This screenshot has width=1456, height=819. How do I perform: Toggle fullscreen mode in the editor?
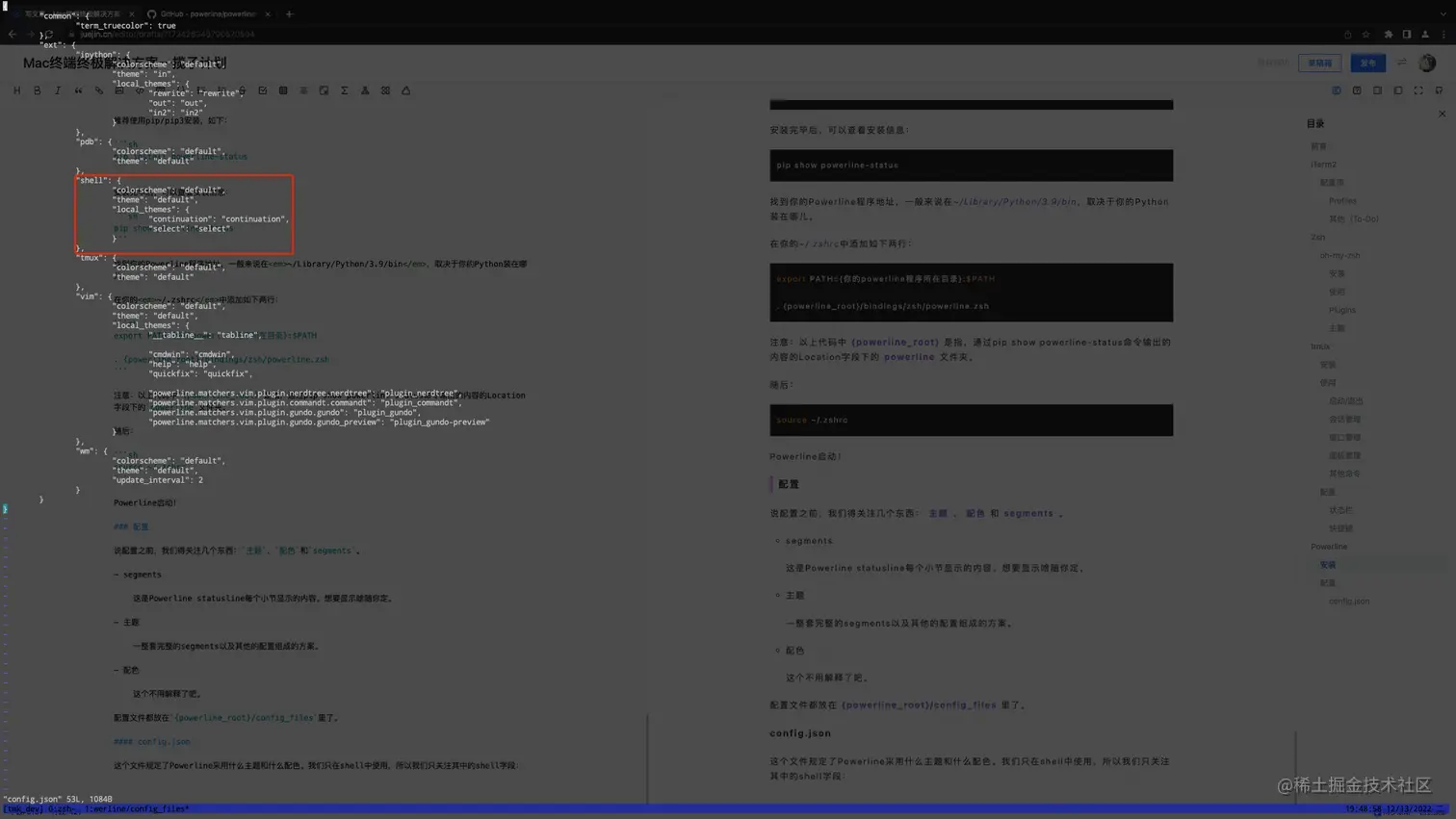(x=1418, y=90)
